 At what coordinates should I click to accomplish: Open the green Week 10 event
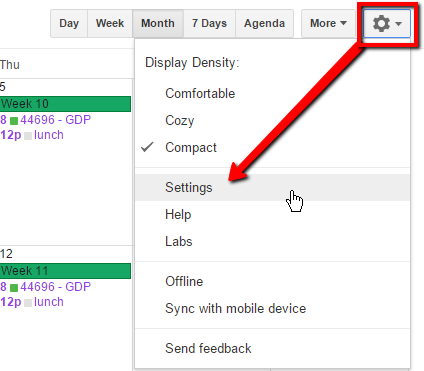coord(65,104)
